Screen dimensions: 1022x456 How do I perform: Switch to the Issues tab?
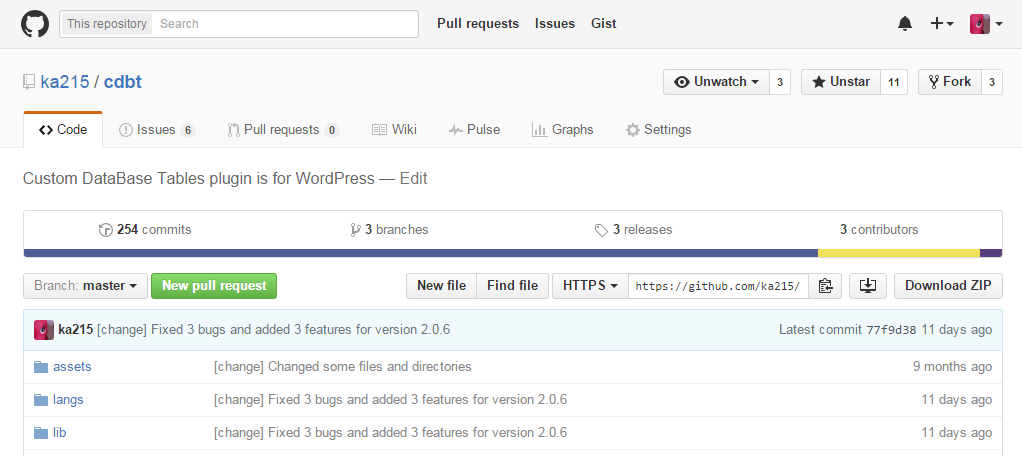tap(156, 130)
